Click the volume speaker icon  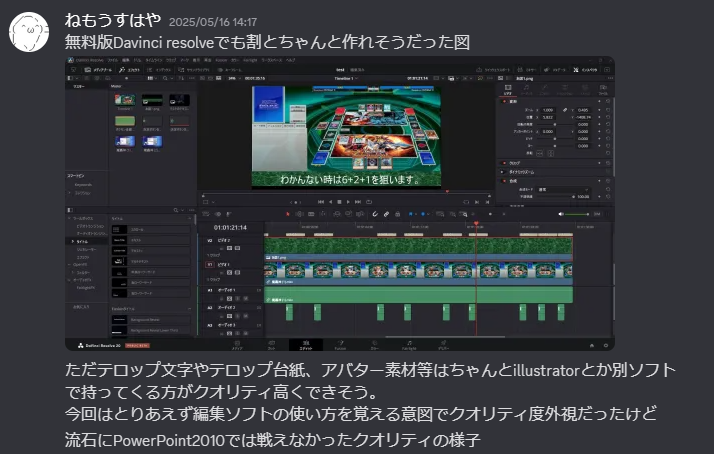tap(561, 214)
